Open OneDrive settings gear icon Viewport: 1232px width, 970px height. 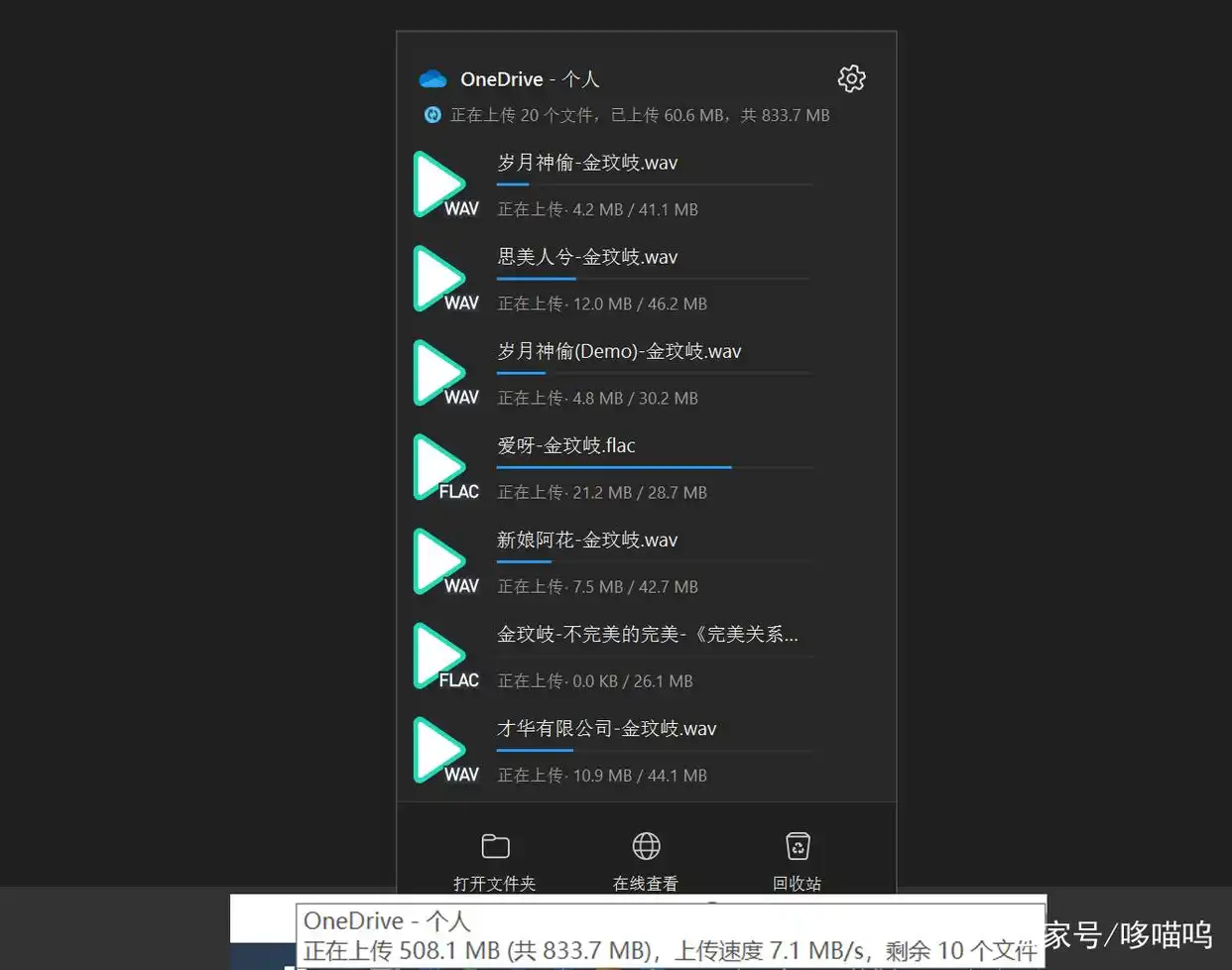pos(851,79)
